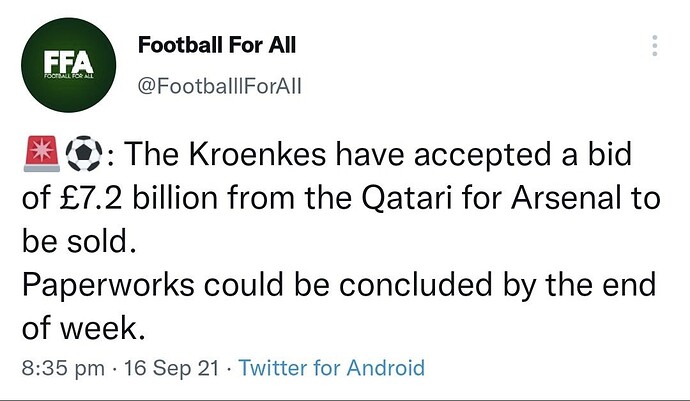Click the word Paperworks in the tweet
Screen dimensions: 690x401
pos(108,285)
